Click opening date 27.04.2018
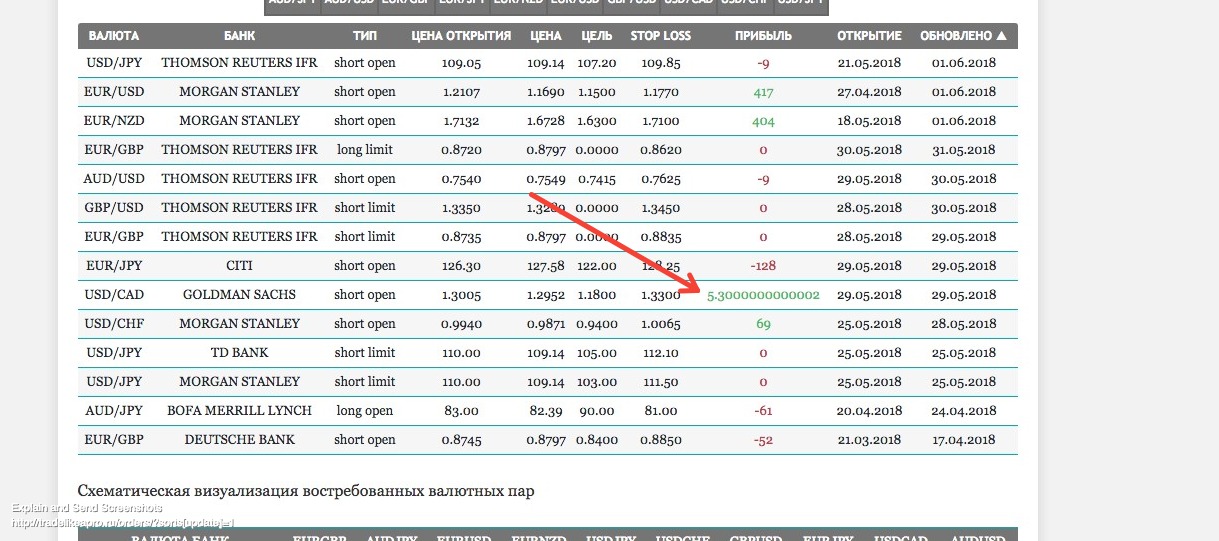1219x541 pixels. click(x=869, y=92)
